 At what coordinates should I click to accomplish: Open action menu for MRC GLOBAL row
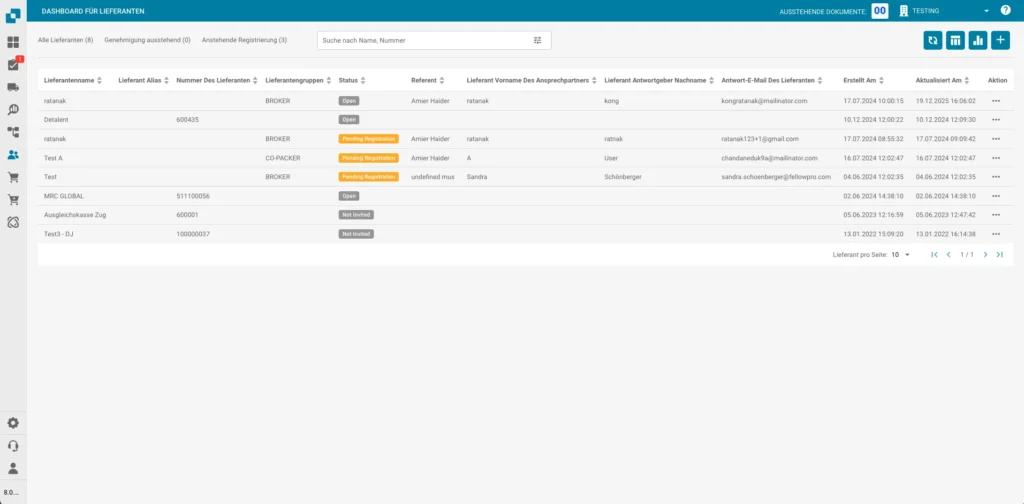pyautogui.click(x=996, y=196)
